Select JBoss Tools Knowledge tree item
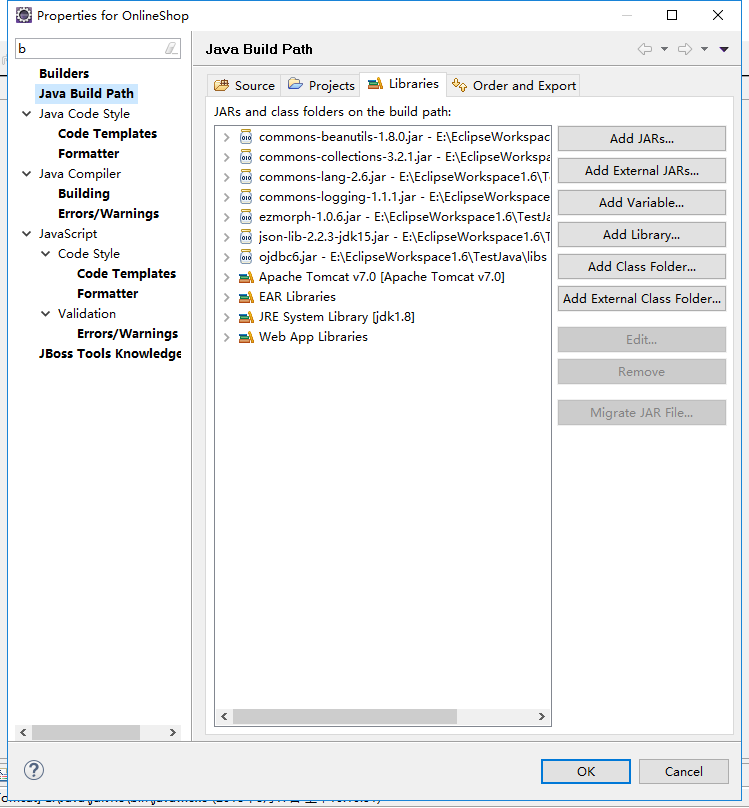Screen dimensions: 749x808 (x=110, y=354)
